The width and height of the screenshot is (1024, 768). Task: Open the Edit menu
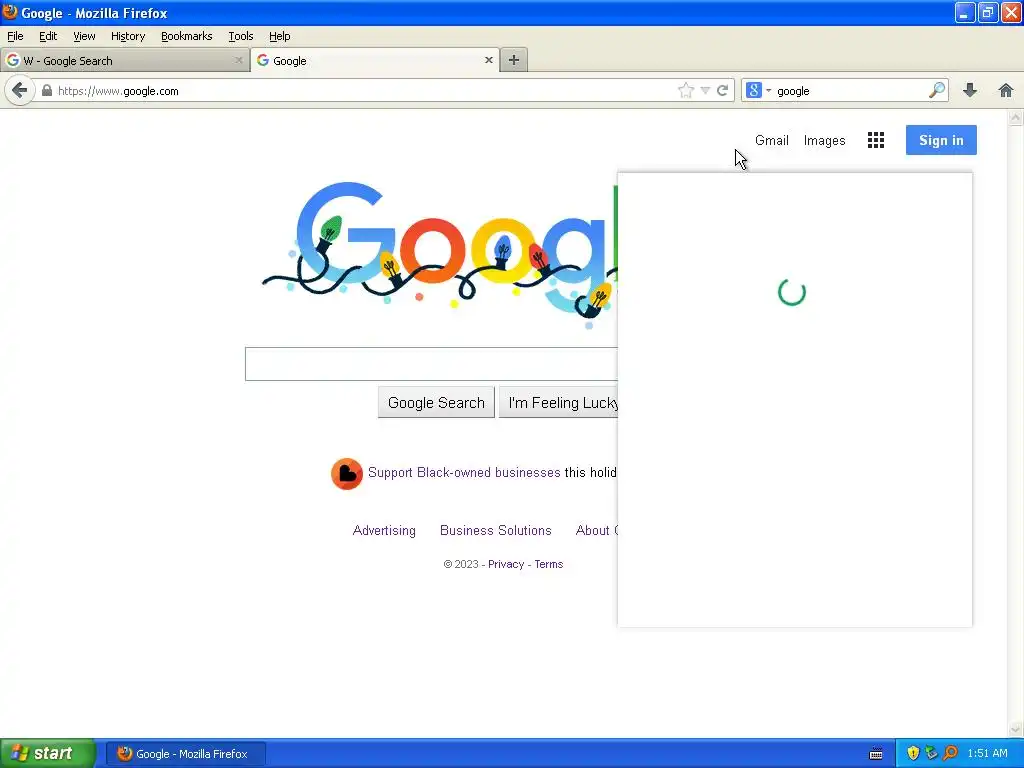(48, 36)
